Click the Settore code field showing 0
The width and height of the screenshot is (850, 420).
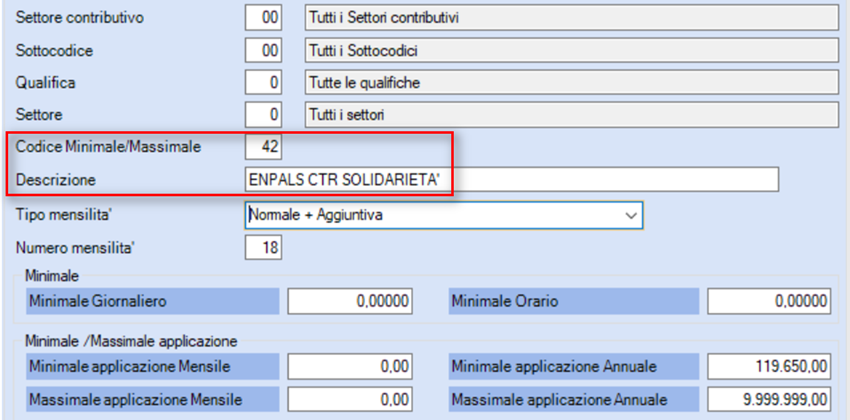point(263,115)
